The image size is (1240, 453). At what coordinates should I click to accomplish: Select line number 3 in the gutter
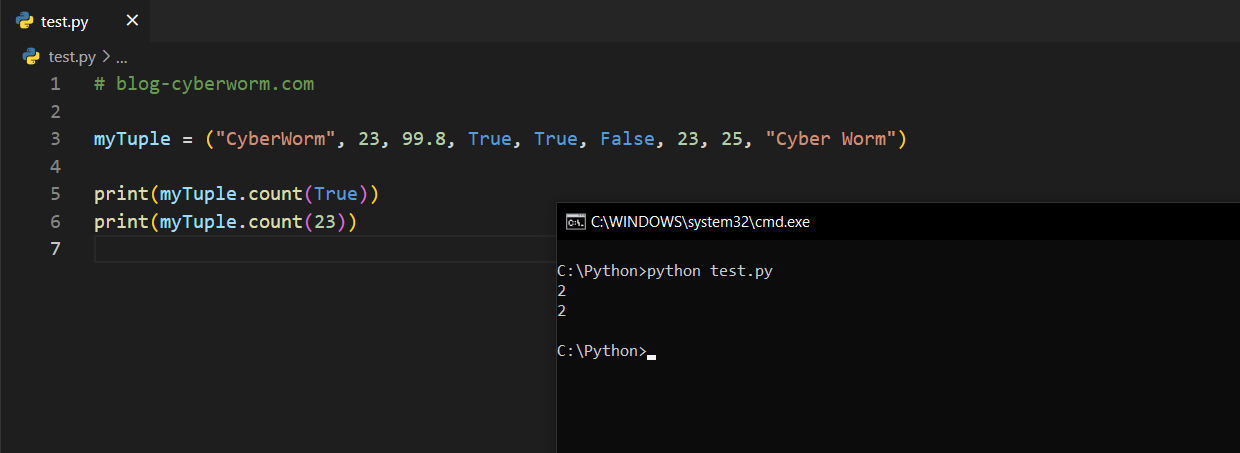(x=55, y=139)
